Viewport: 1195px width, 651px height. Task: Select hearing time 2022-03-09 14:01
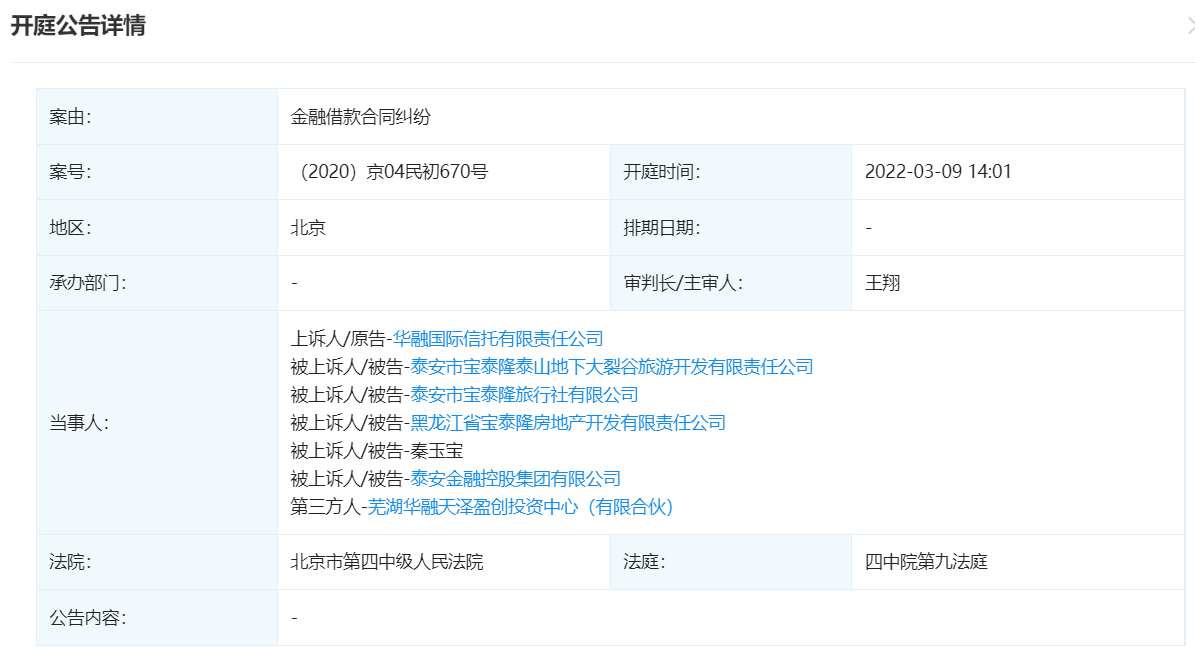(x=938, y=172)
